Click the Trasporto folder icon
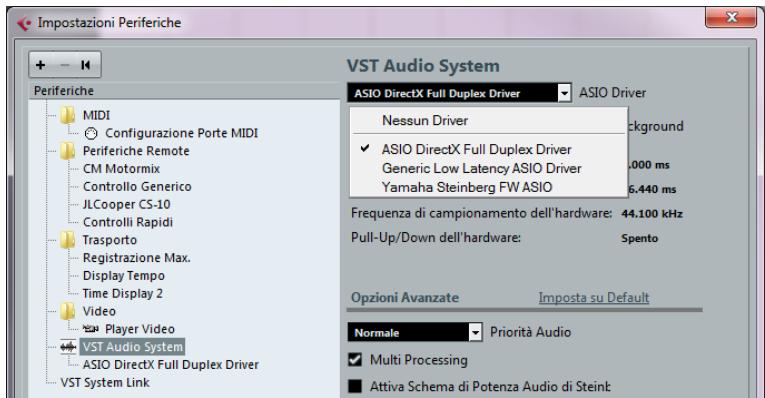Image resolution: width=765 pixels, height=398 pixels. (68, 240)
